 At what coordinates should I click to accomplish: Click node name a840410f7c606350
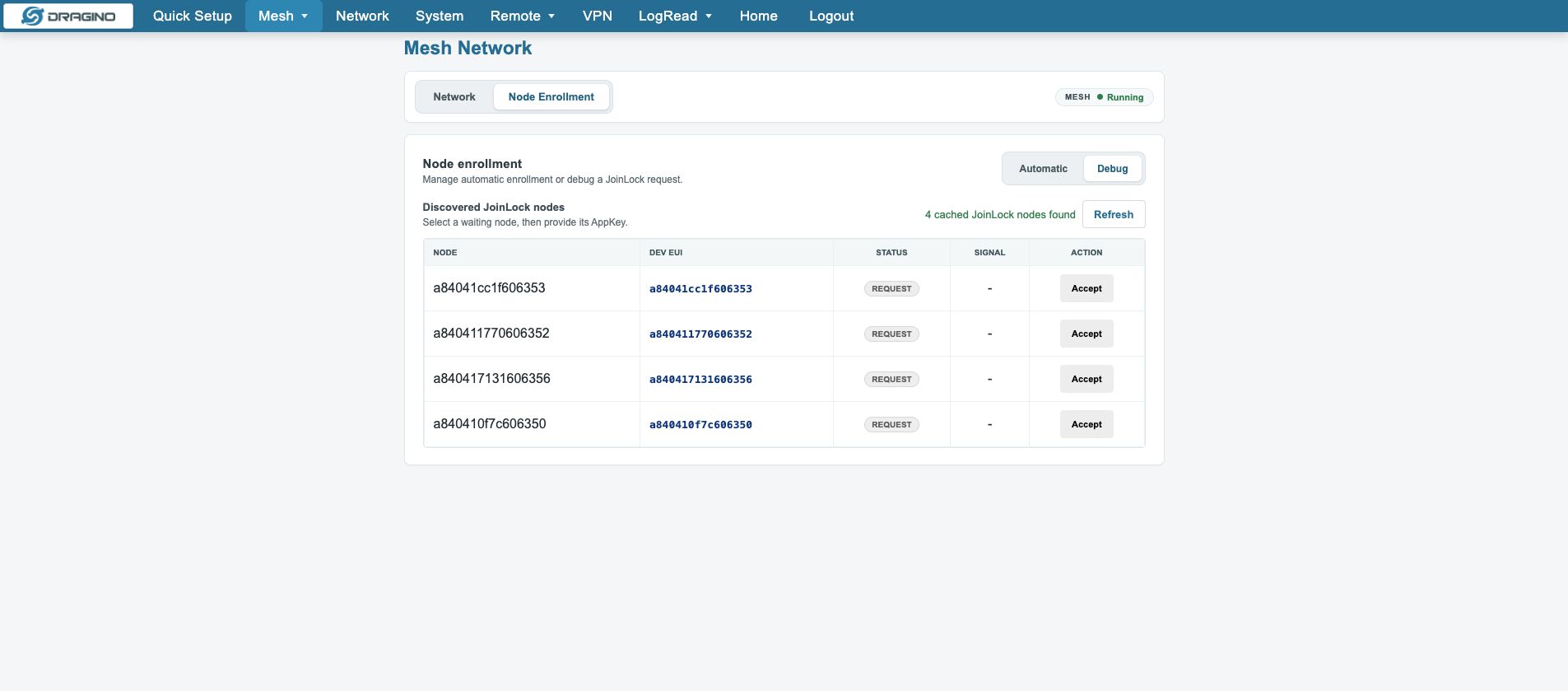[490, 424]
